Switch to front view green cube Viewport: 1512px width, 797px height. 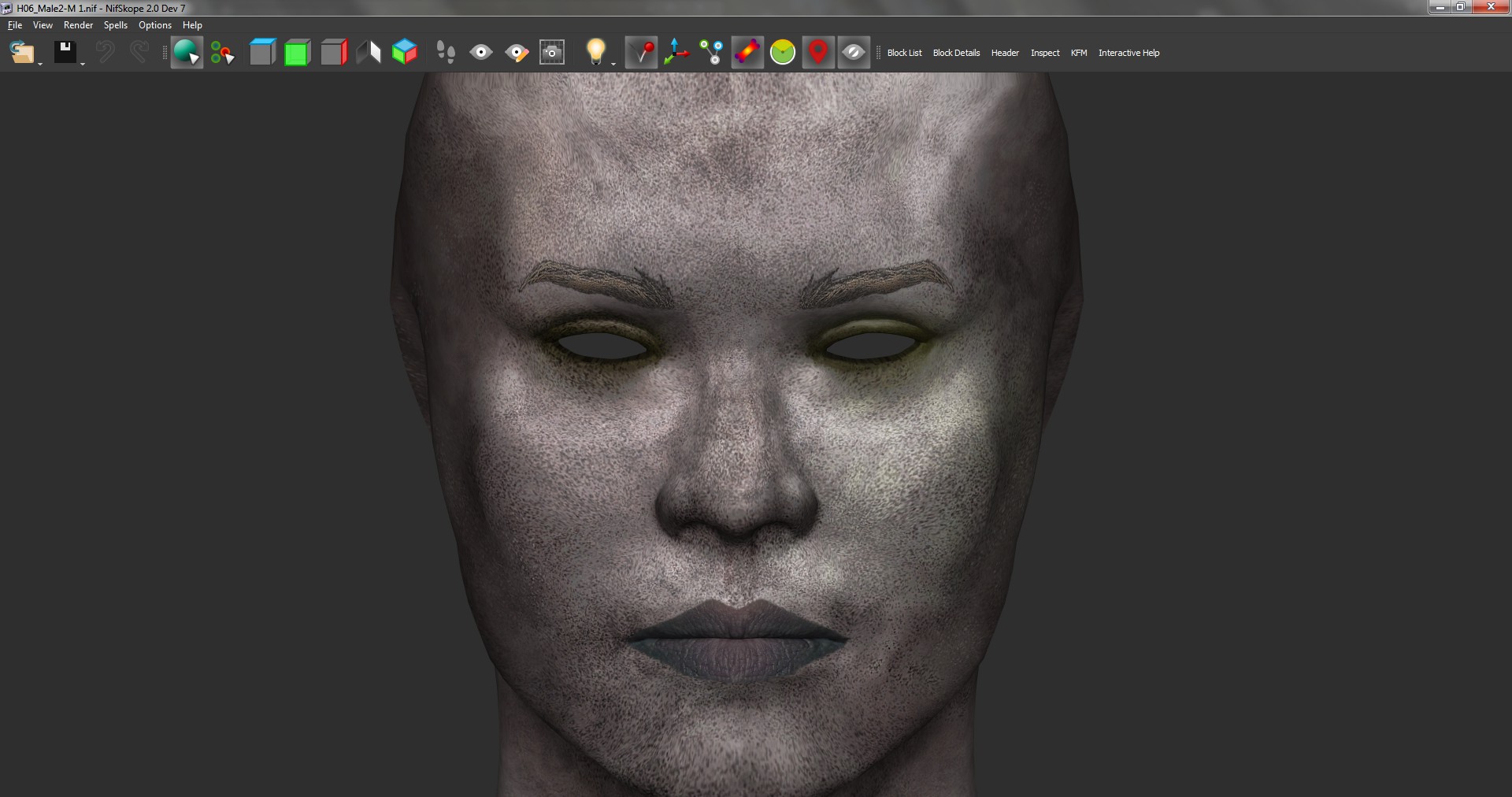pos(298,53)
